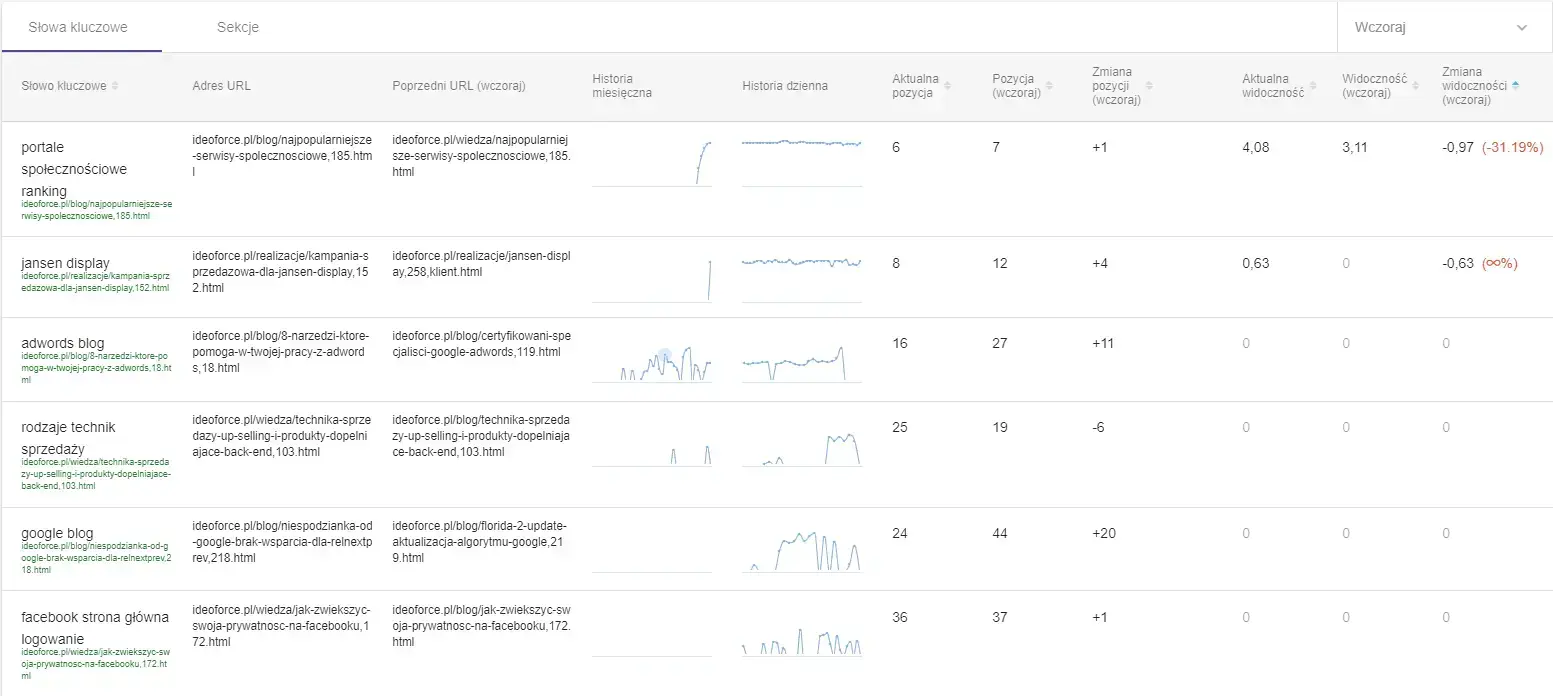
Task: Sort by Pozycja (wczoraj) column arrows
Action: (x=1048, y=86)
